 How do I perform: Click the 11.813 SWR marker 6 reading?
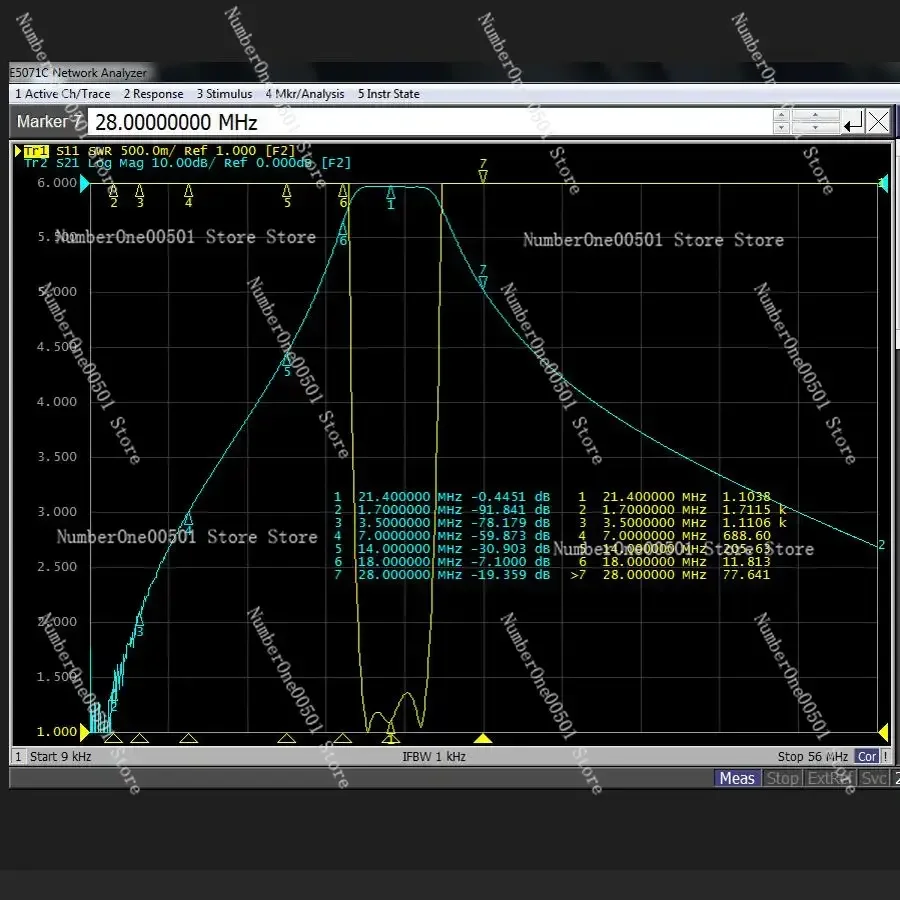[746, 561]
